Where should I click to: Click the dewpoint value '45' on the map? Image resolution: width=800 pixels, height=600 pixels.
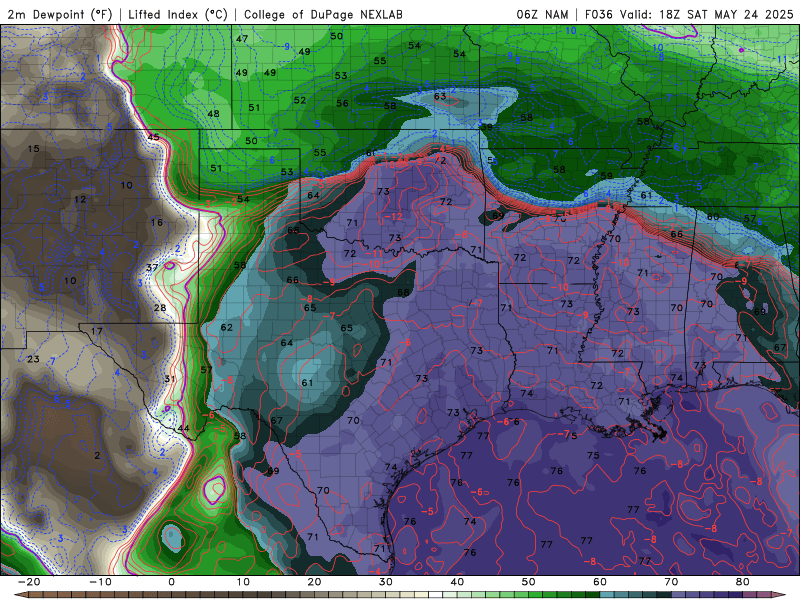(x=153, y=137)
